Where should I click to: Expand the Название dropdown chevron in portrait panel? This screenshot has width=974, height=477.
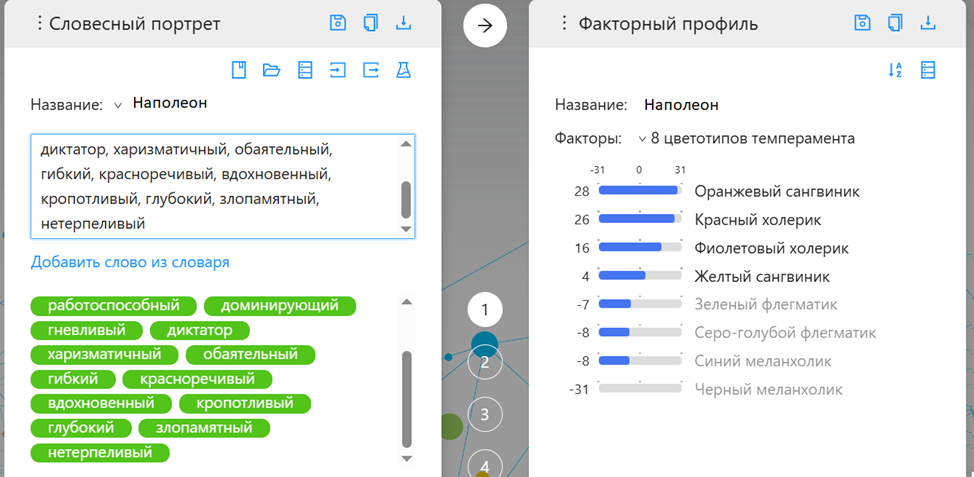pos(118,104)
